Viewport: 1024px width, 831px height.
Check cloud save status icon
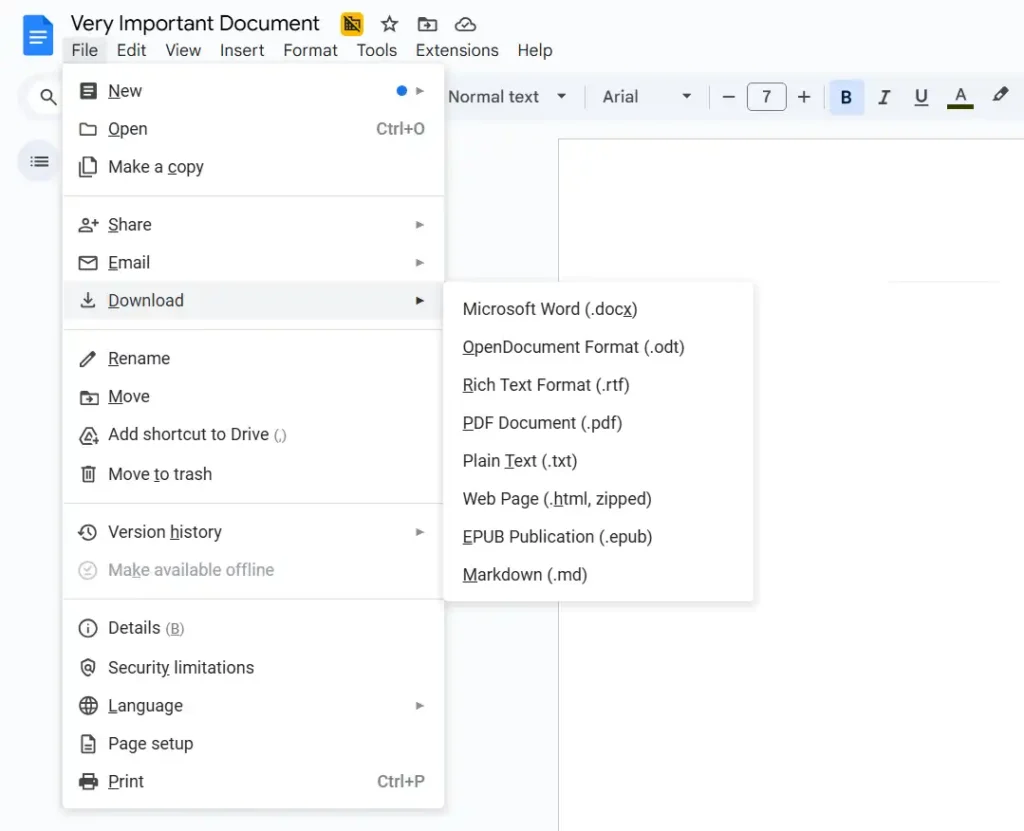465,24
